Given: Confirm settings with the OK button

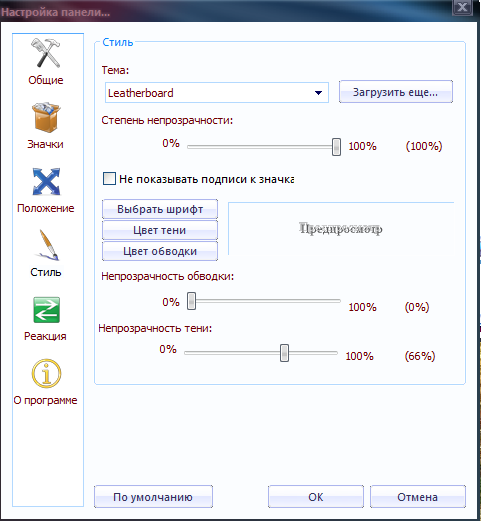Looking at the screenshot, I should (x=316, y=497).
